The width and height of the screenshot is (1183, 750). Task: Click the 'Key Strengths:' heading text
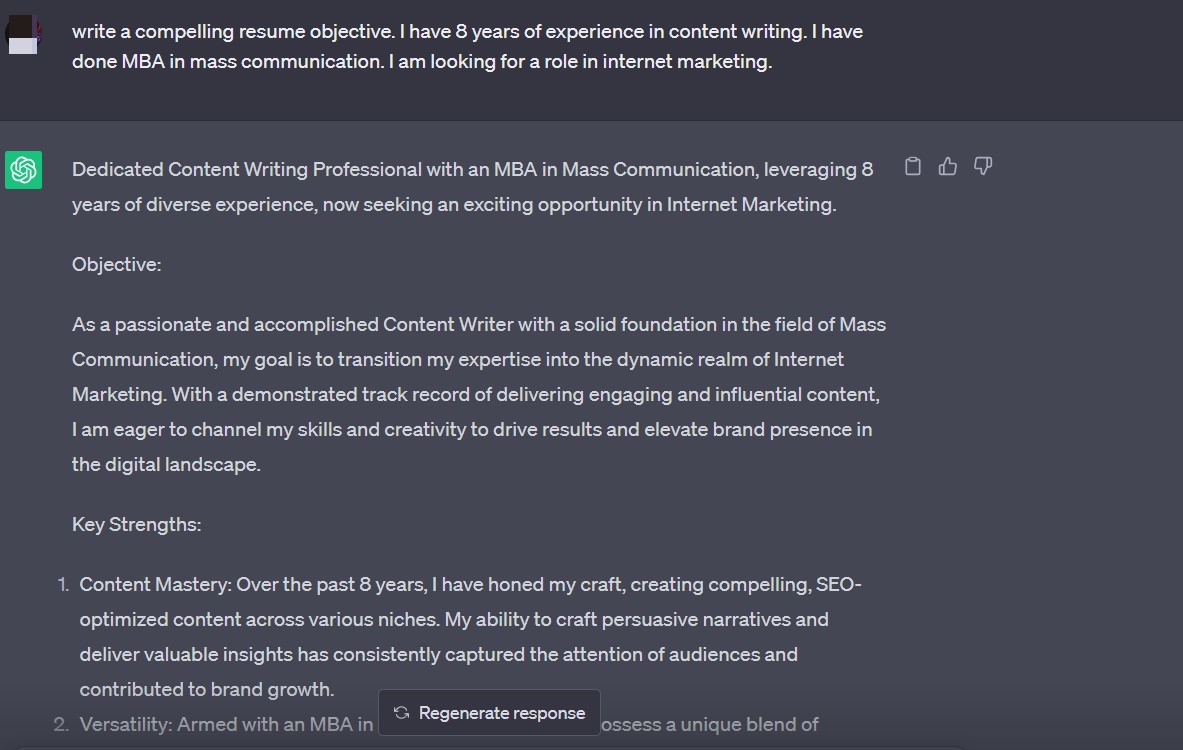pyautogui.click(x=137, y=524)
